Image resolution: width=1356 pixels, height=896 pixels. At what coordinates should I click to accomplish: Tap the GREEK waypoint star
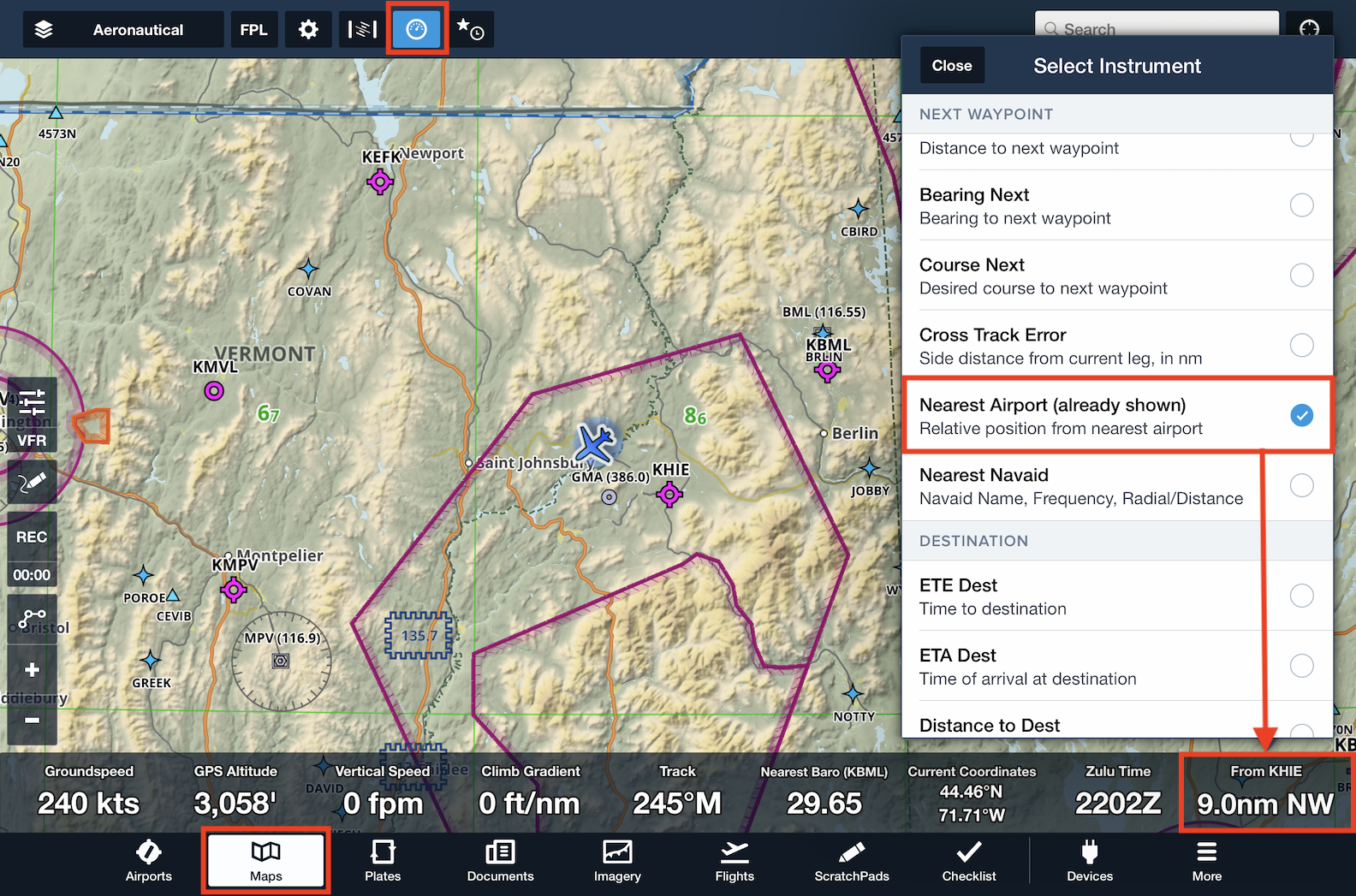pyautogui.click(x=151, y=660)
